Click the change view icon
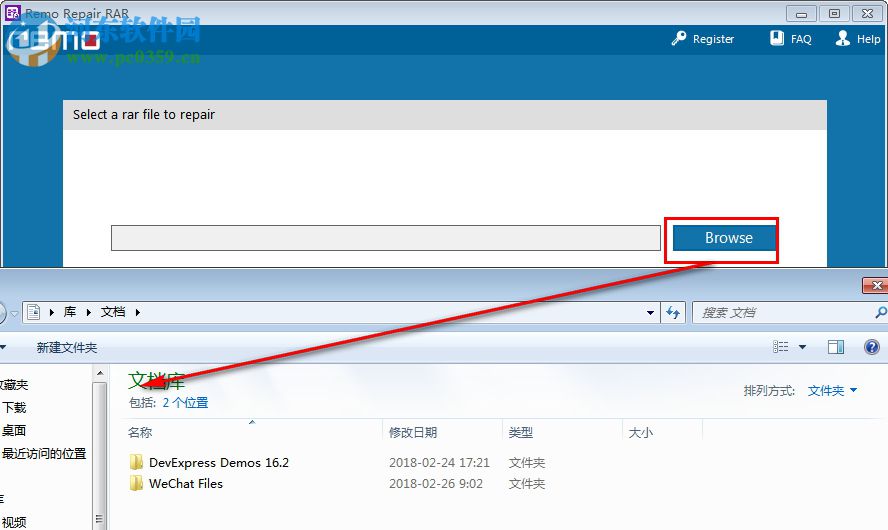 coord(780,347)
